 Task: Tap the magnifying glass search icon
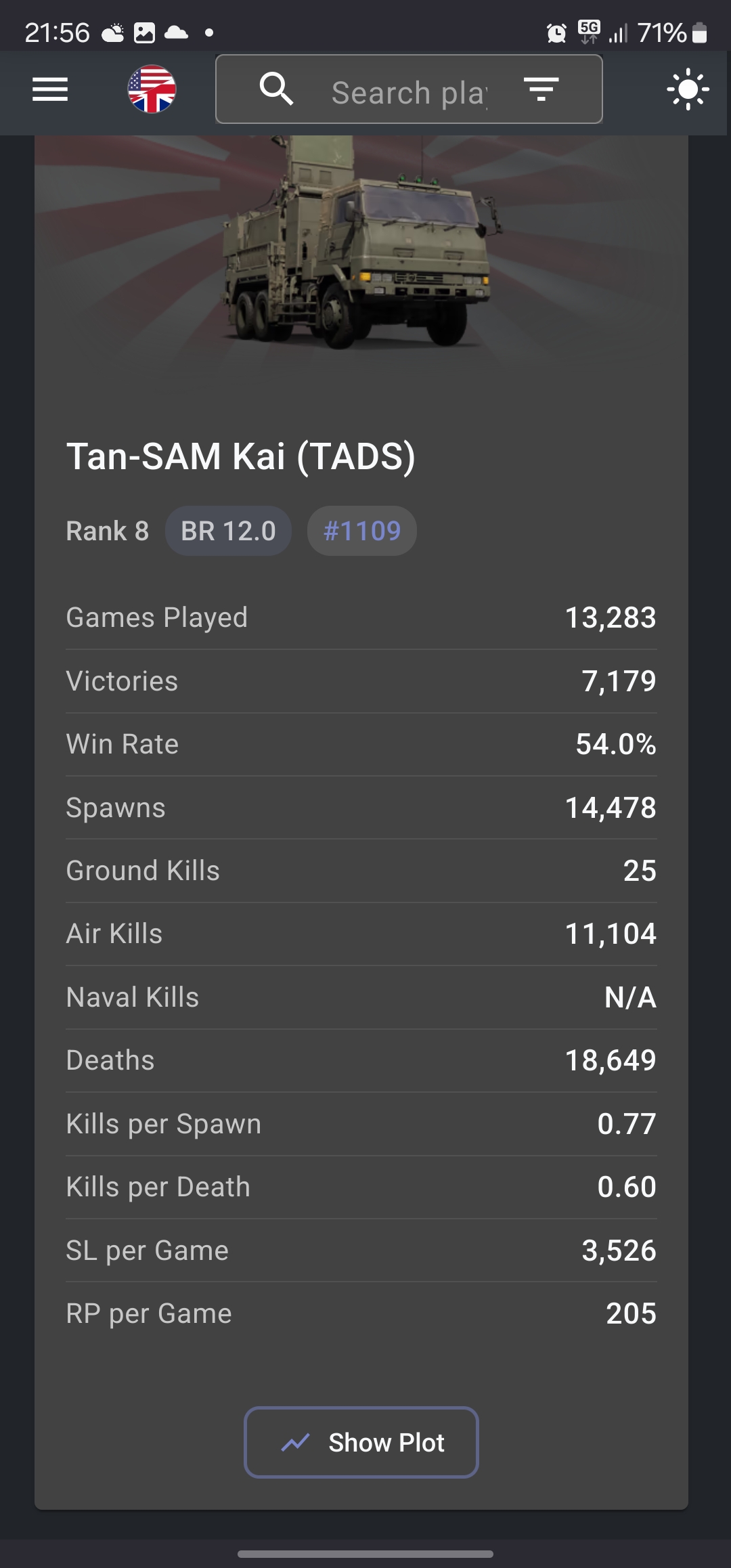click(277, 89)
